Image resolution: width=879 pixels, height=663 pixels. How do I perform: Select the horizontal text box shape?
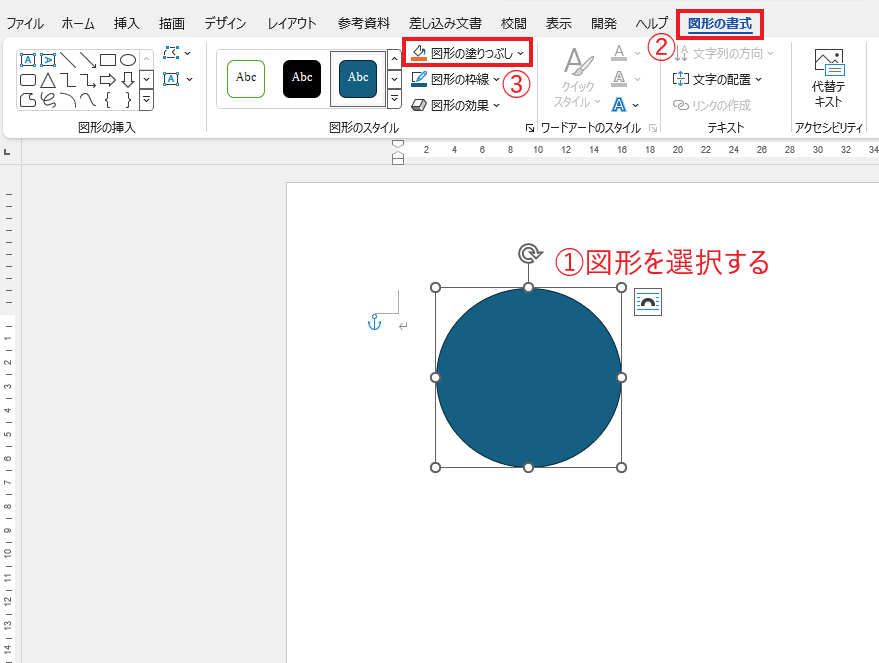pyautogui.click(x=27, y=60)
